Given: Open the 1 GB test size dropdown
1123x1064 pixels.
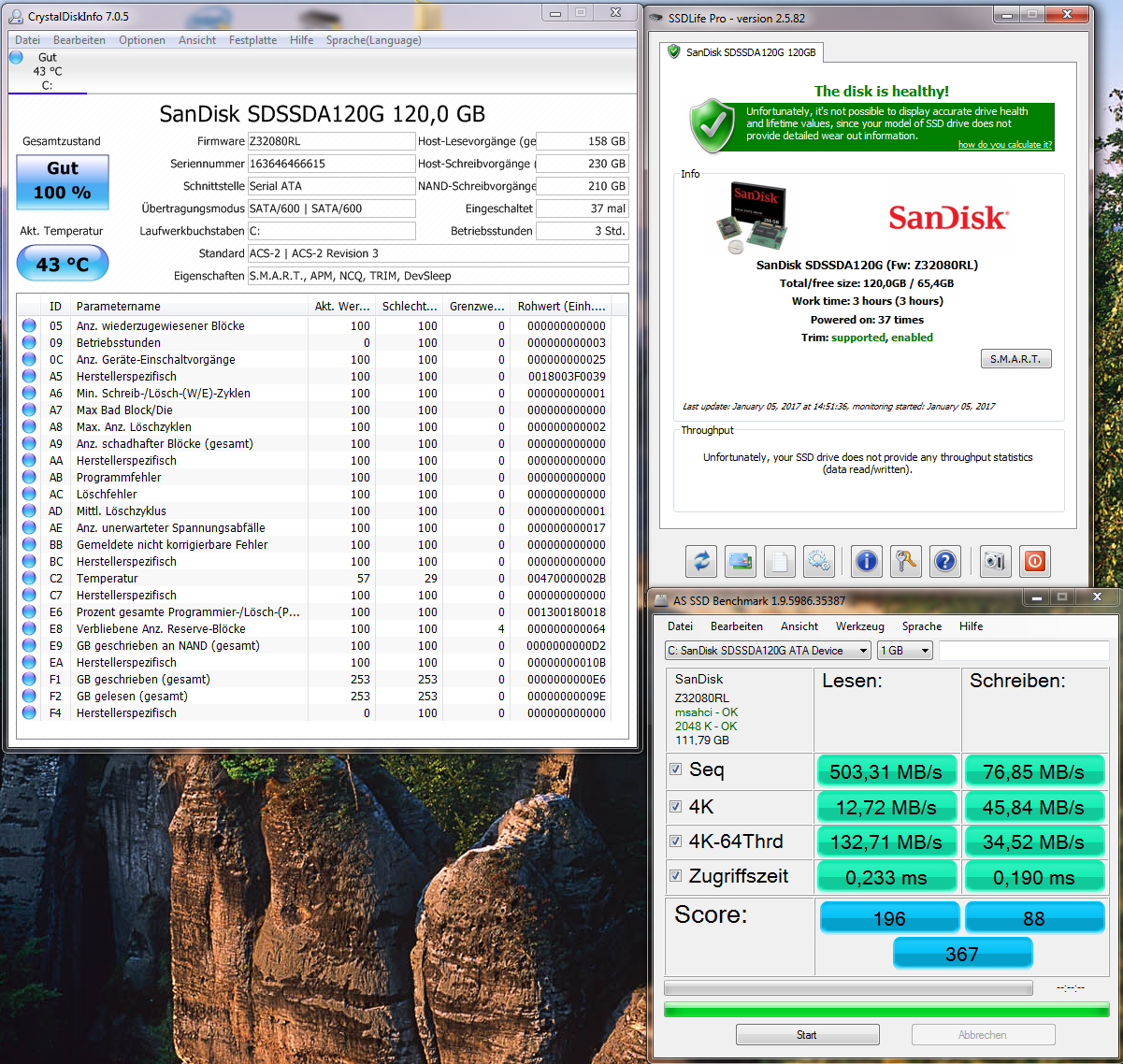Looking at the screenshot, I should coord(905,651).
